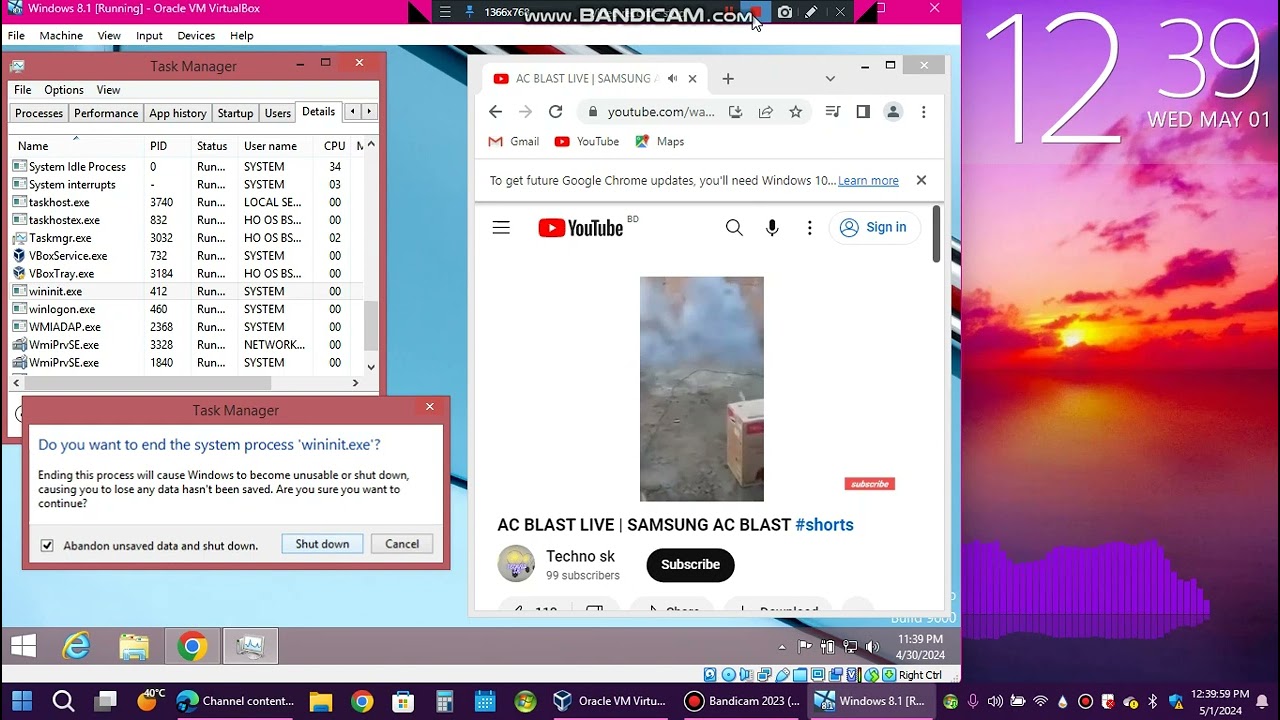Click Bandicam's screenshot camera icon
Viewport: 1280px width, 720px height.
pyautogui.click(x=785, y=12)
